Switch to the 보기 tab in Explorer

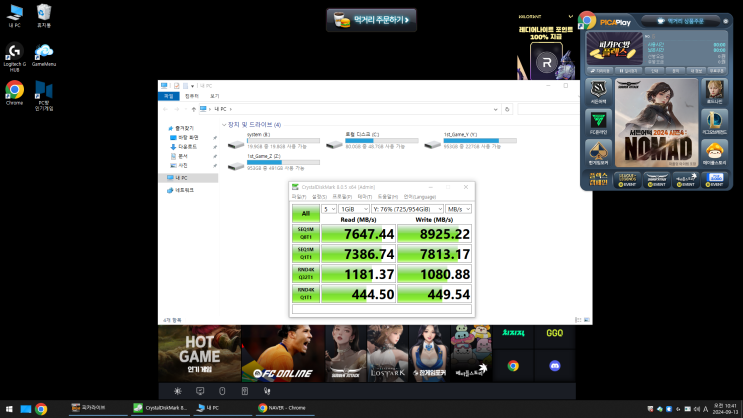tap(215, 96)
